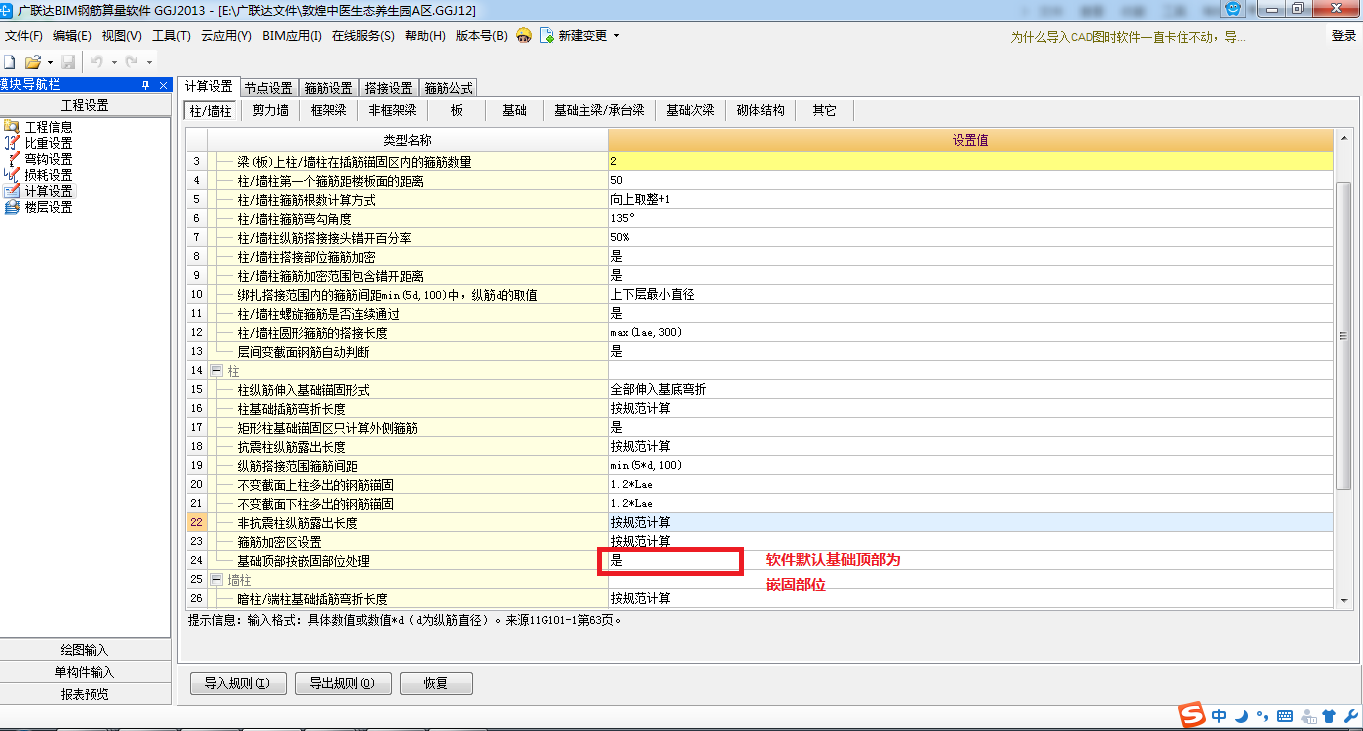
Task: Switch to 单构件输入 module
Action: click(x=85, y=672)
